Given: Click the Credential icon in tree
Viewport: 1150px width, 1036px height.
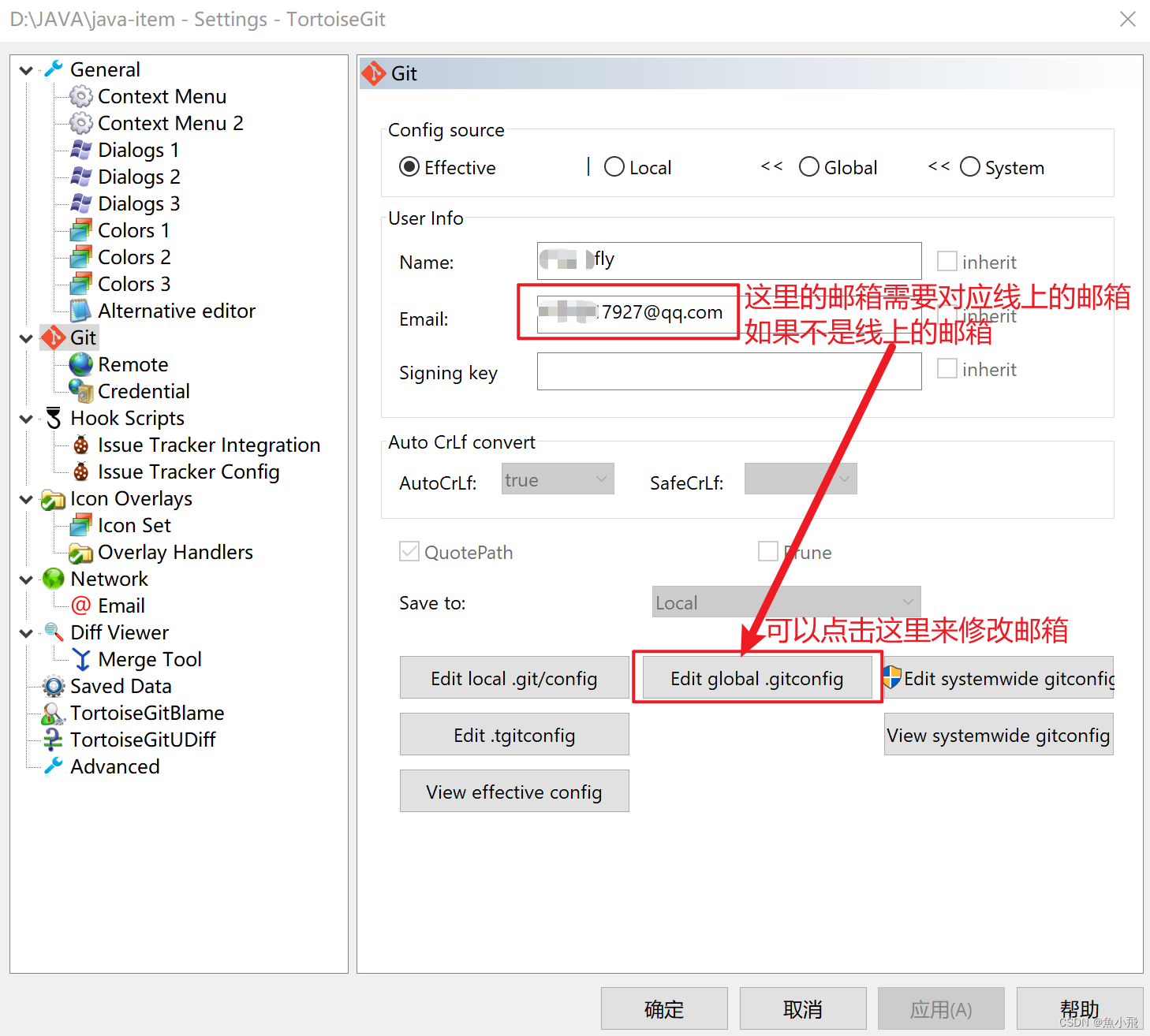Looking at the screenshot, I should point(81,391).
